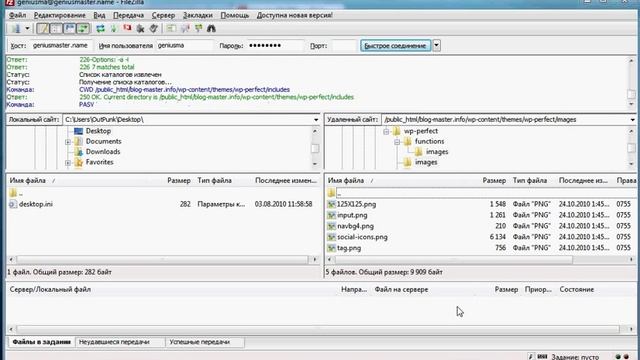The image size is (640, 360).
Task: Open the Редактирование menu
Action: click(x=60, y=15)
